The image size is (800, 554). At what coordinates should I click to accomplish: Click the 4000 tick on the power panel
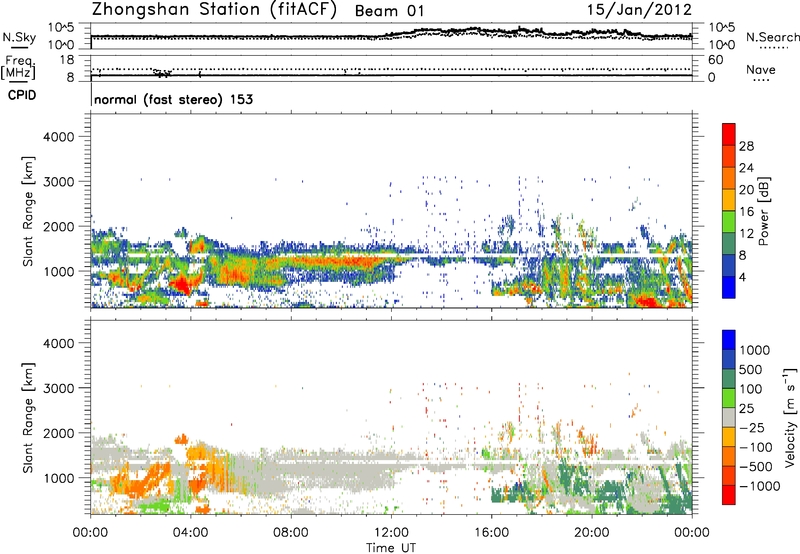click(59, 137)
